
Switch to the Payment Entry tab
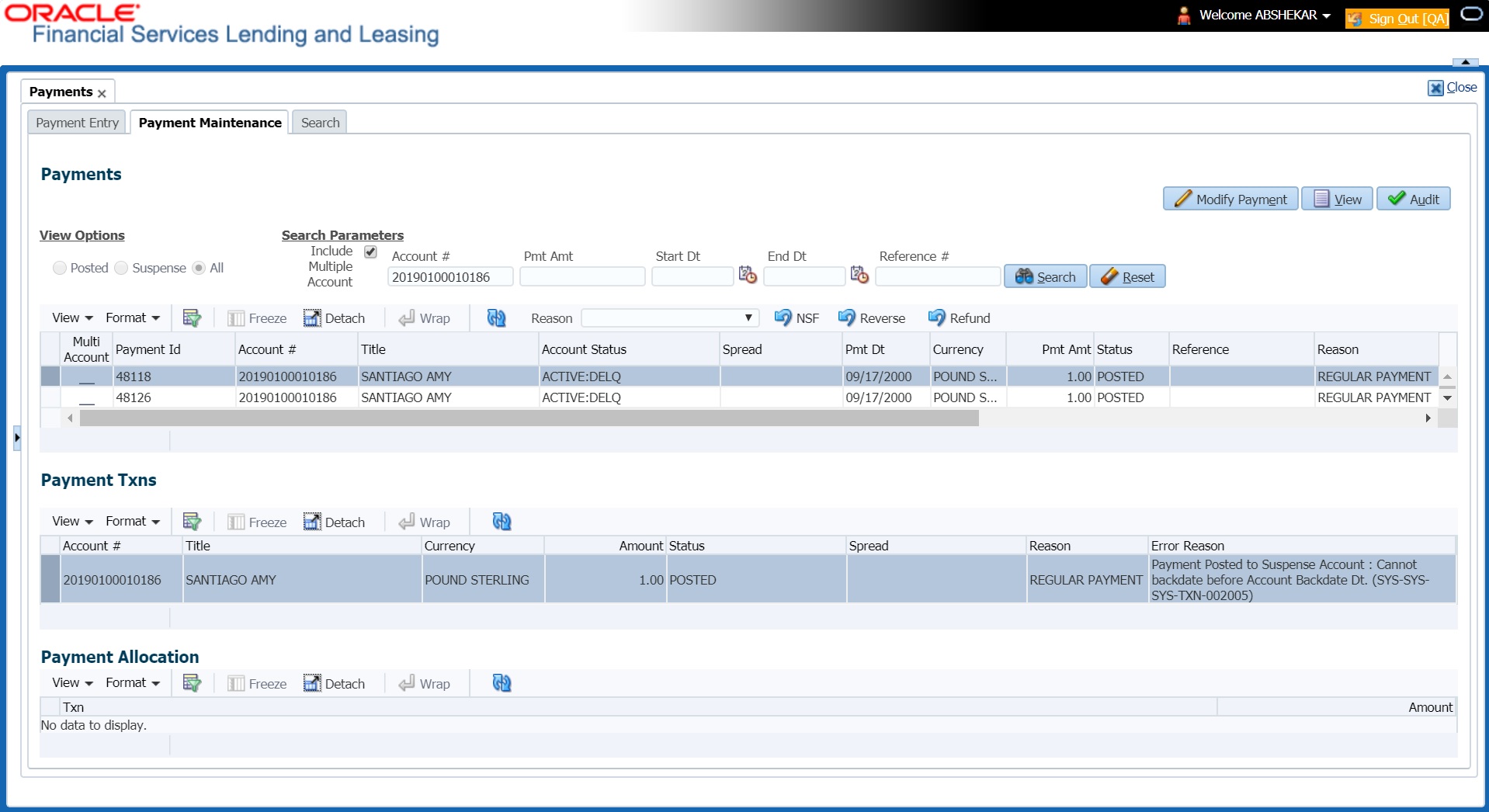[x=77, y=123]
